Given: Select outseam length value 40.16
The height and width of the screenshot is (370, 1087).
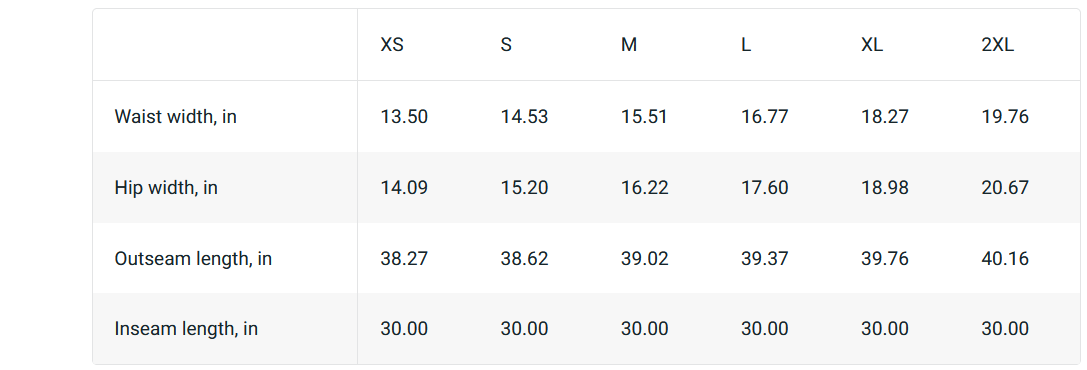Looking at the screenshot, I should click(1005, 259).
